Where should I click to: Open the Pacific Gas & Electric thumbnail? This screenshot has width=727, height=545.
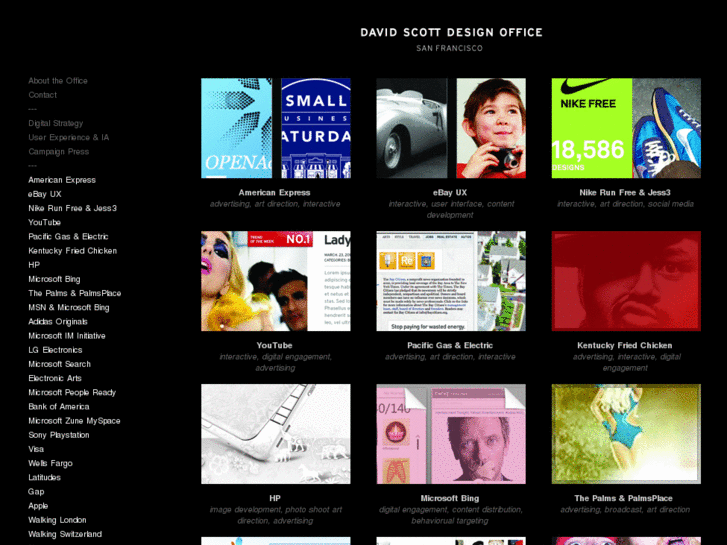click(x=450, y=281)
